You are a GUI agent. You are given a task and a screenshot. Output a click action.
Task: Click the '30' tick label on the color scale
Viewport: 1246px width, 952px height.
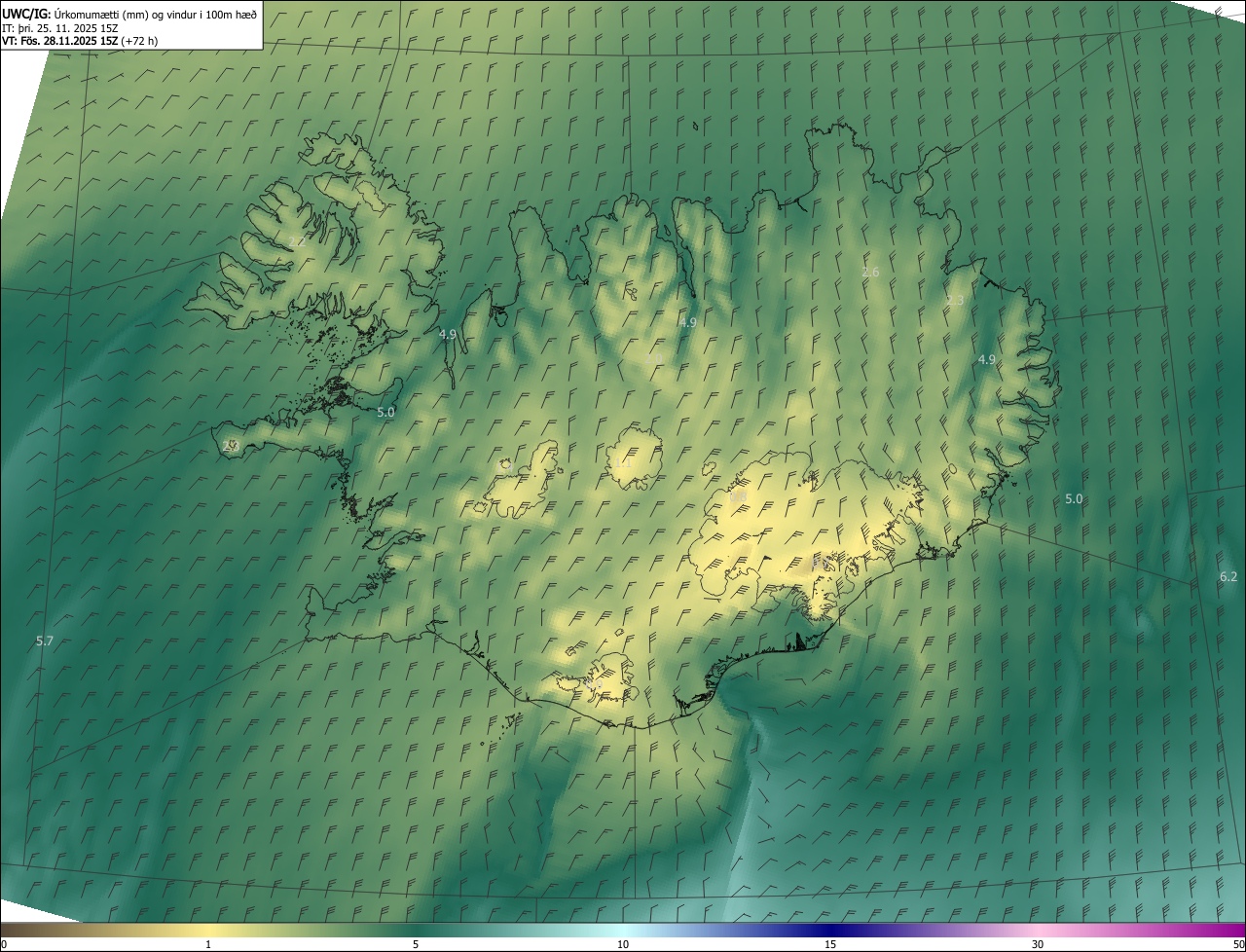[x=1038, y=944]
